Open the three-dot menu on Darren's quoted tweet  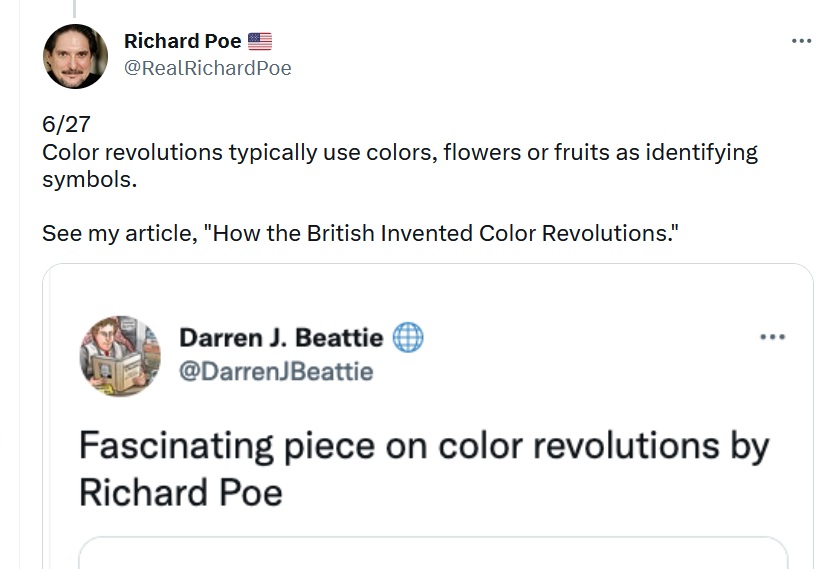point(772,338)
